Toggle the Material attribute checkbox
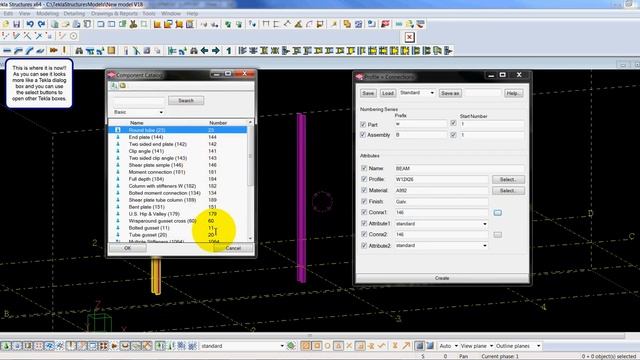 (x=364, y=190)
